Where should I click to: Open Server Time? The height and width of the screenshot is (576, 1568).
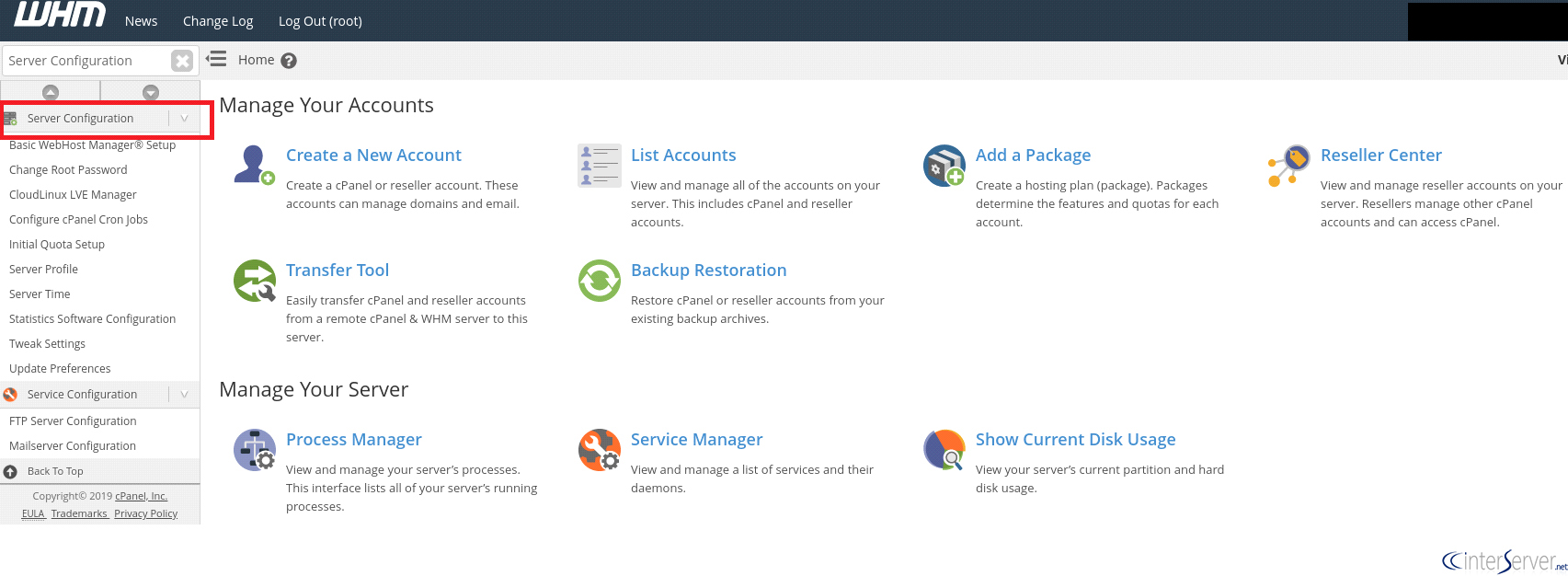(x=40, y=294)
